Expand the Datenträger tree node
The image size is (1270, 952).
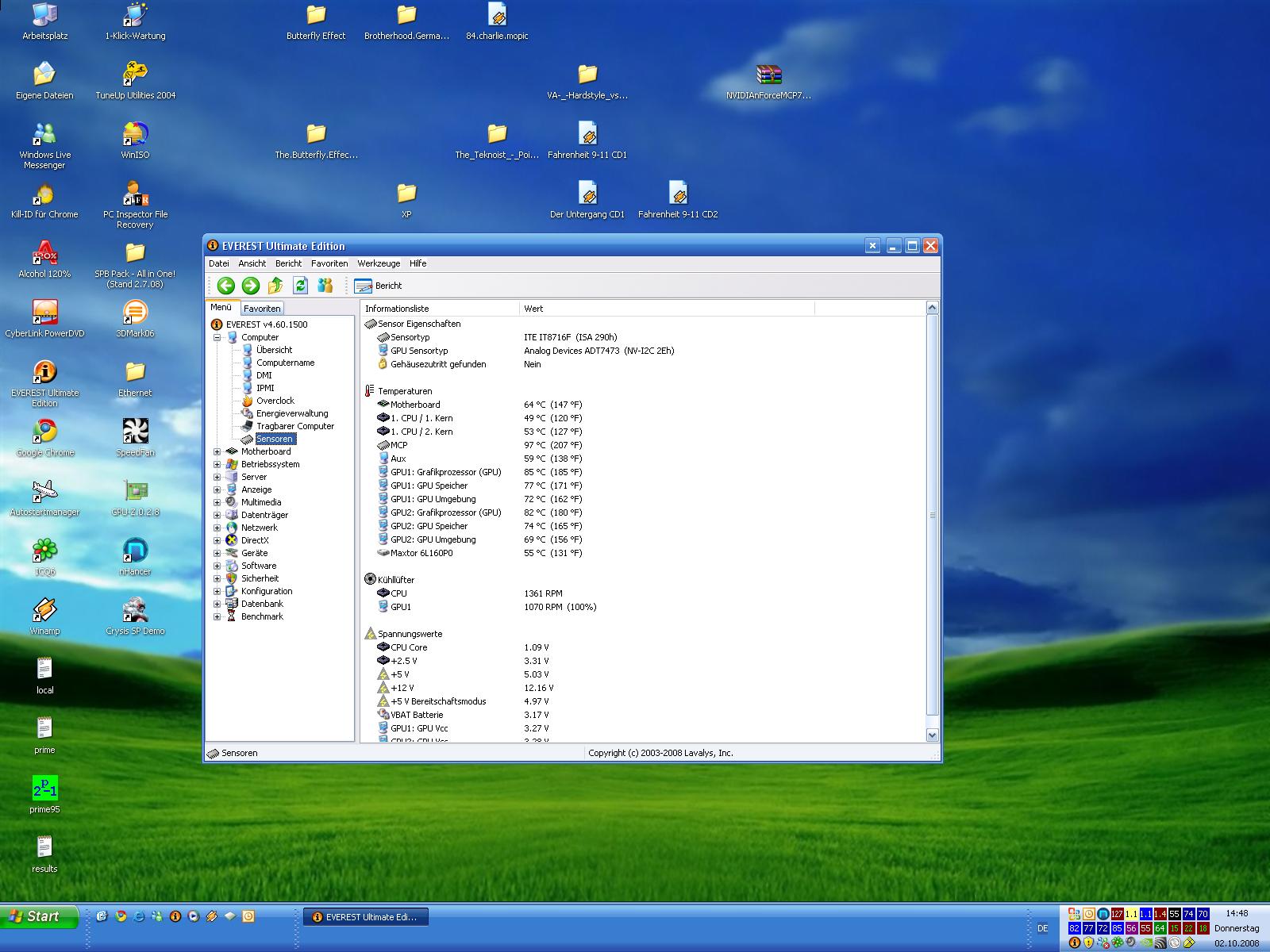217,515
